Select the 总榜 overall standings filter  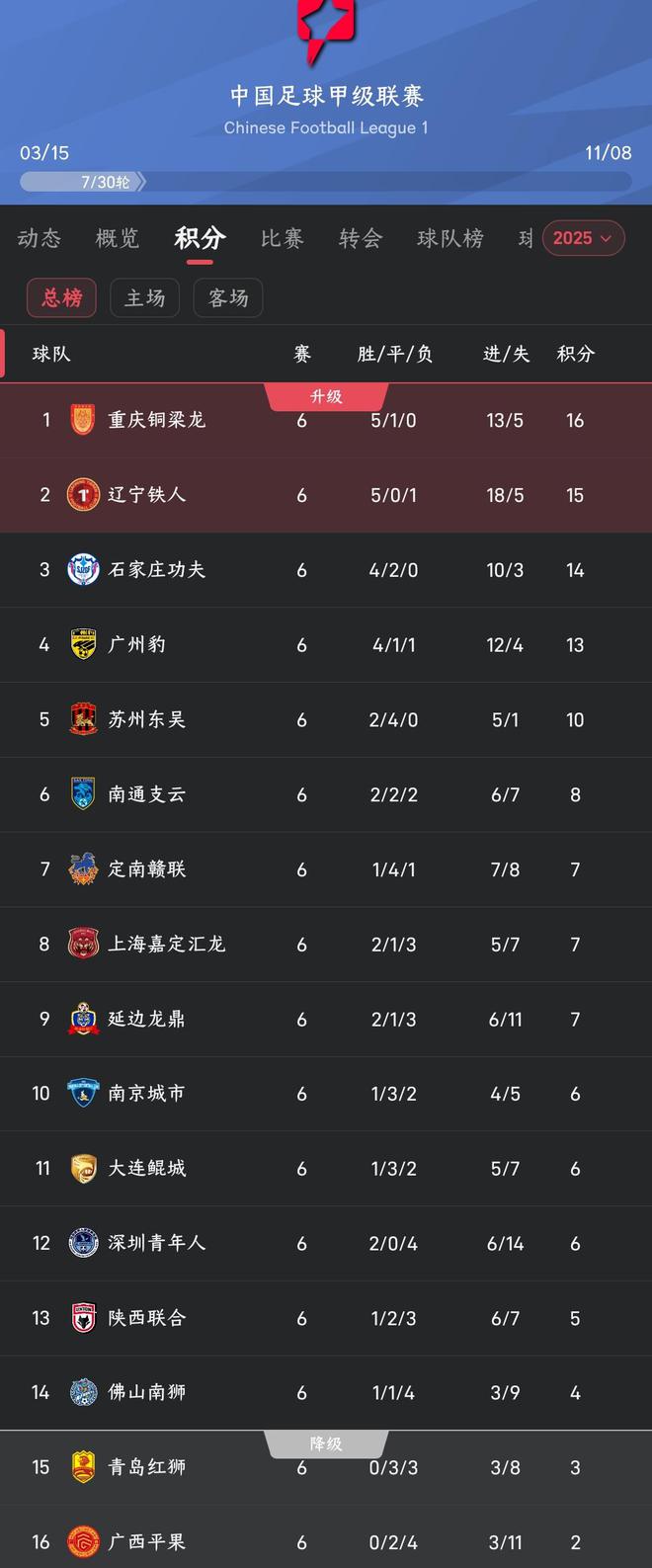[61, 297]
